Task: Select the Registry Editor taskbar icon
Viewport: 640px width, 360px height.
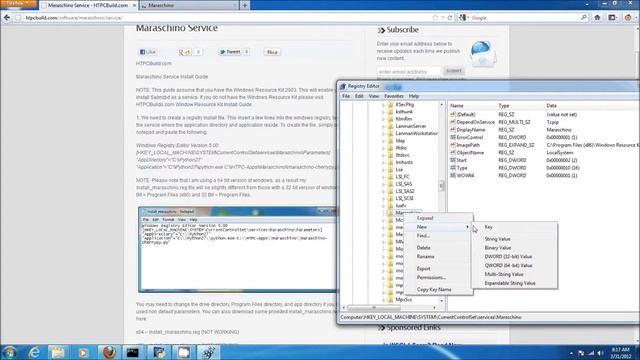Action: 208,352
